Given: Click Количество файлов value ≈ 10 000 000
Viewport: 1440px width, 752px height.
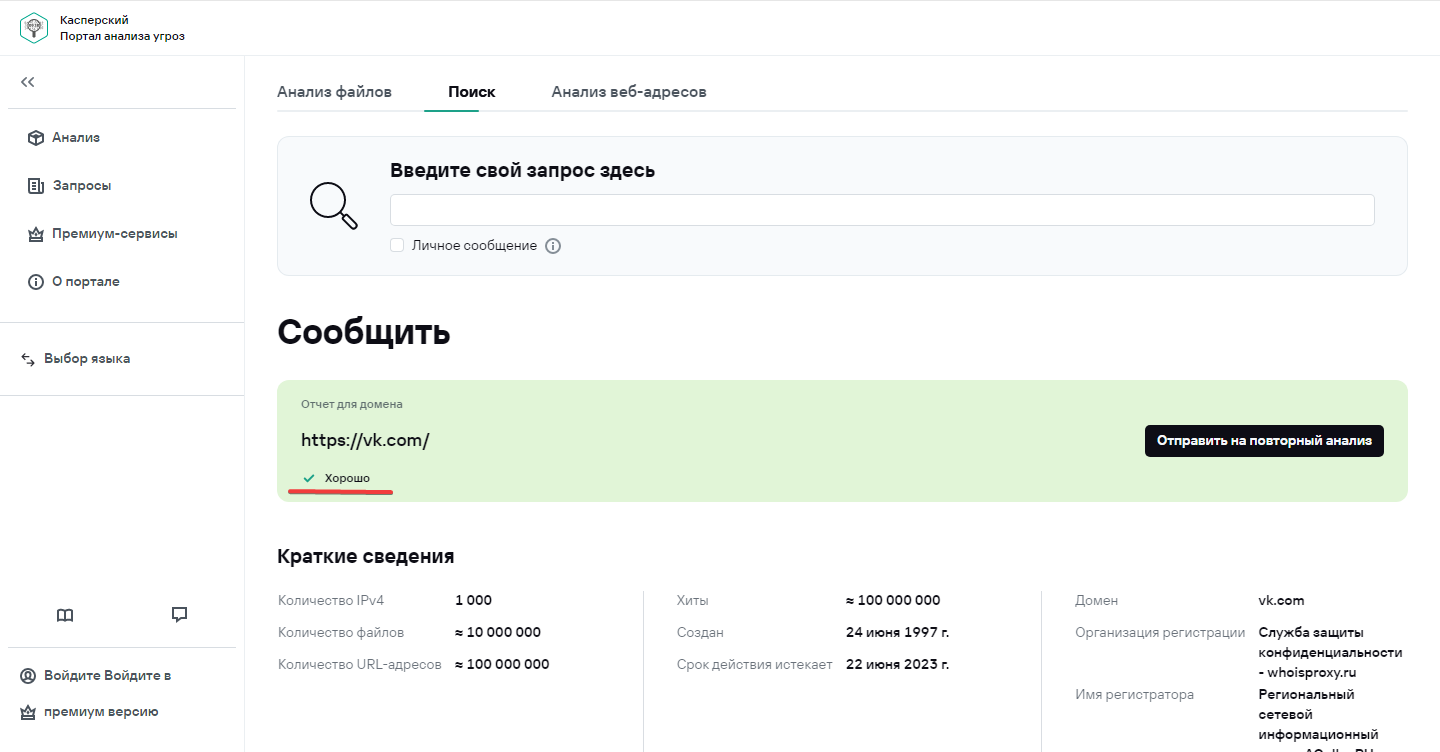Looking at the screenshot, I should pos(498,632).
